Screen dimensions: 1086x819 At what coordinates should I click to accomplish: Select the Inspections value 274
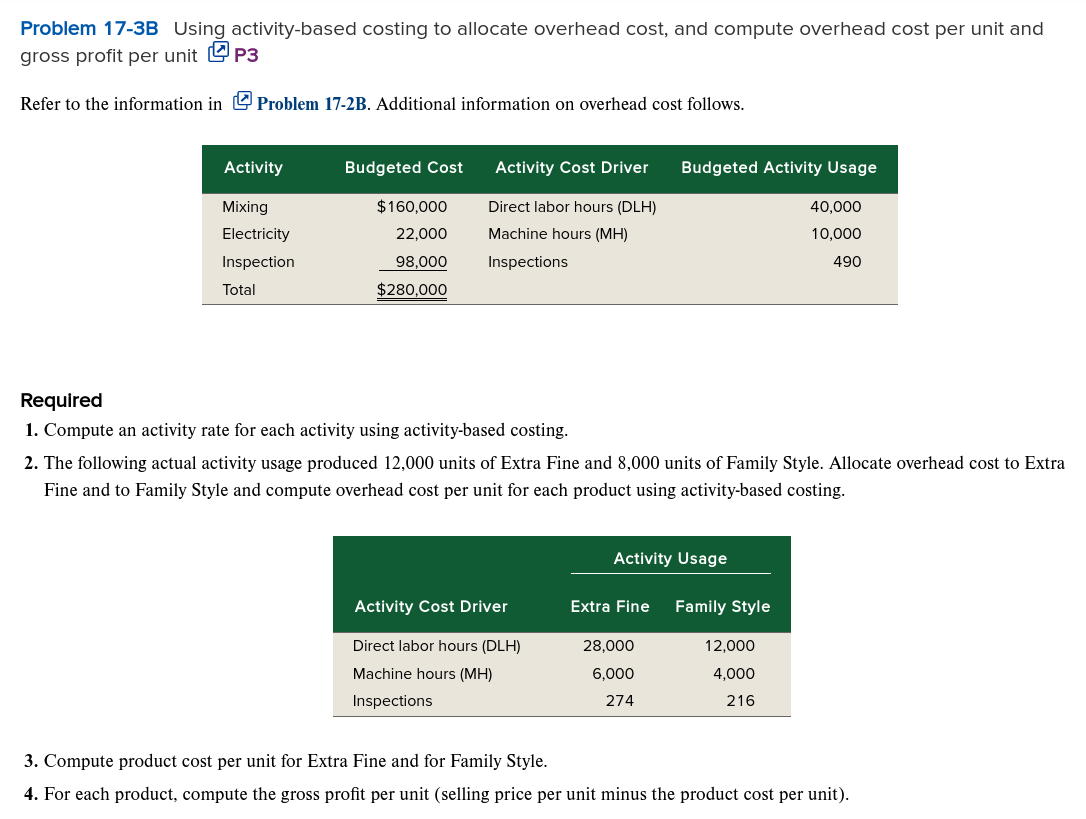(x=620, y=700)
